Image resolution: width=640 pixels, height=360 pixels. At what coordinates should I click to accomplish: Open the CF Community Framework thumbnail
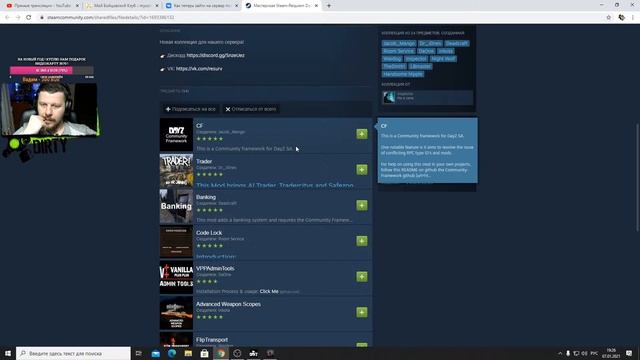pyautogui.click(x=176, y=135)
